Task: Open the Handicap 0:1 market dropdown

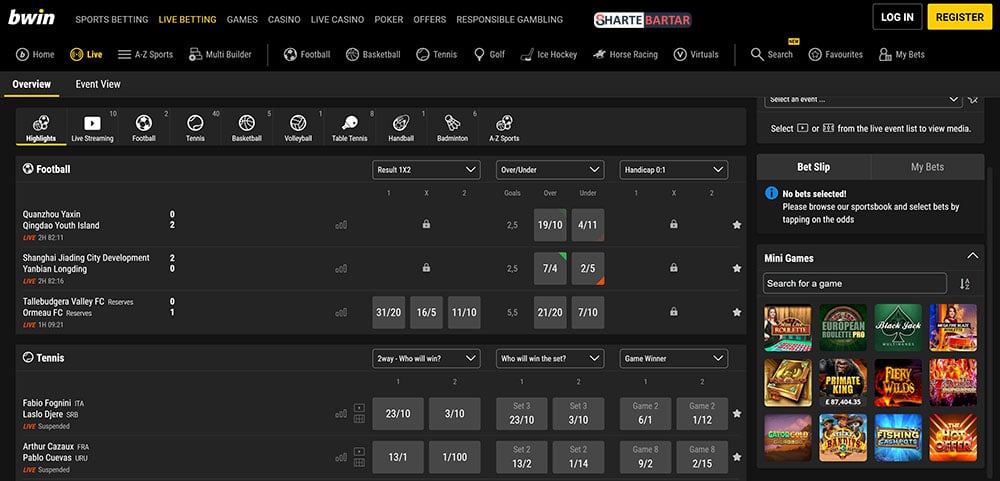Action: pos(673,170)
